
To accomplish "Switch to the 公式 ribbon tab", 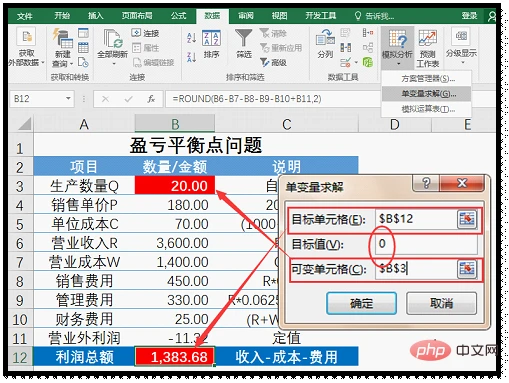I will tap(178, 16).
